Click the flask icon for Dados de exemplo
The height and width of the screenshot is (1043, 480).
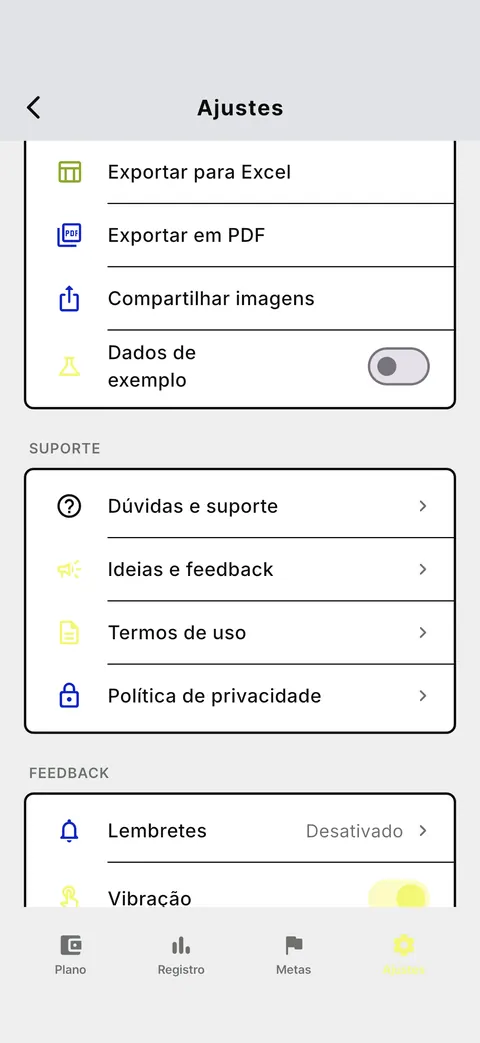69,366
